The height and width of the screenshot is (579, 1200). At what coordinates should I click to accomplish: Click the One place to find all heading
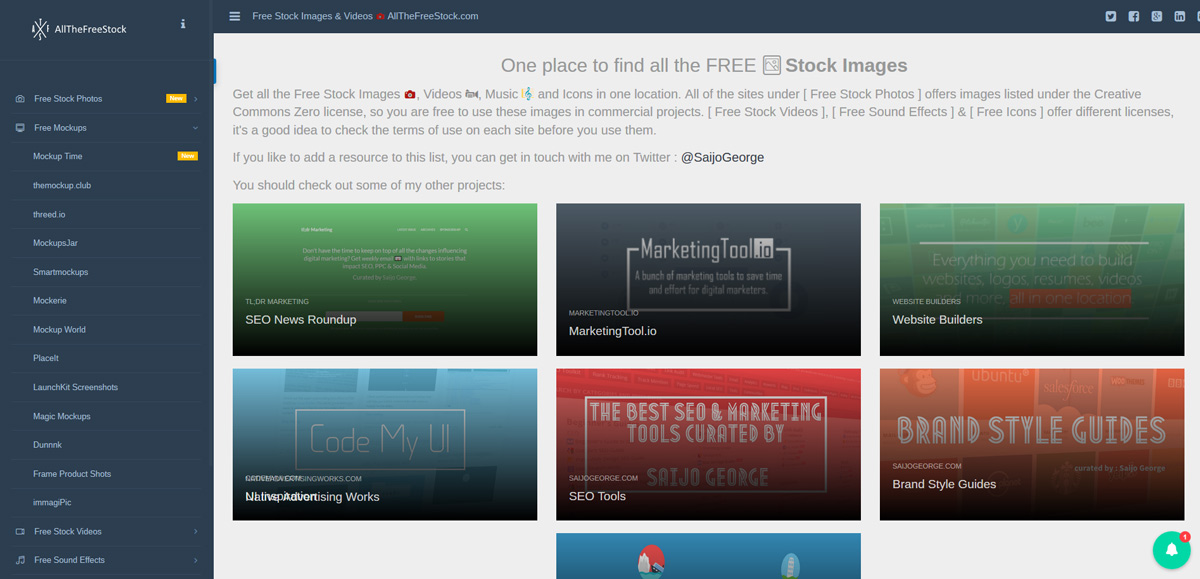point(704,66)
